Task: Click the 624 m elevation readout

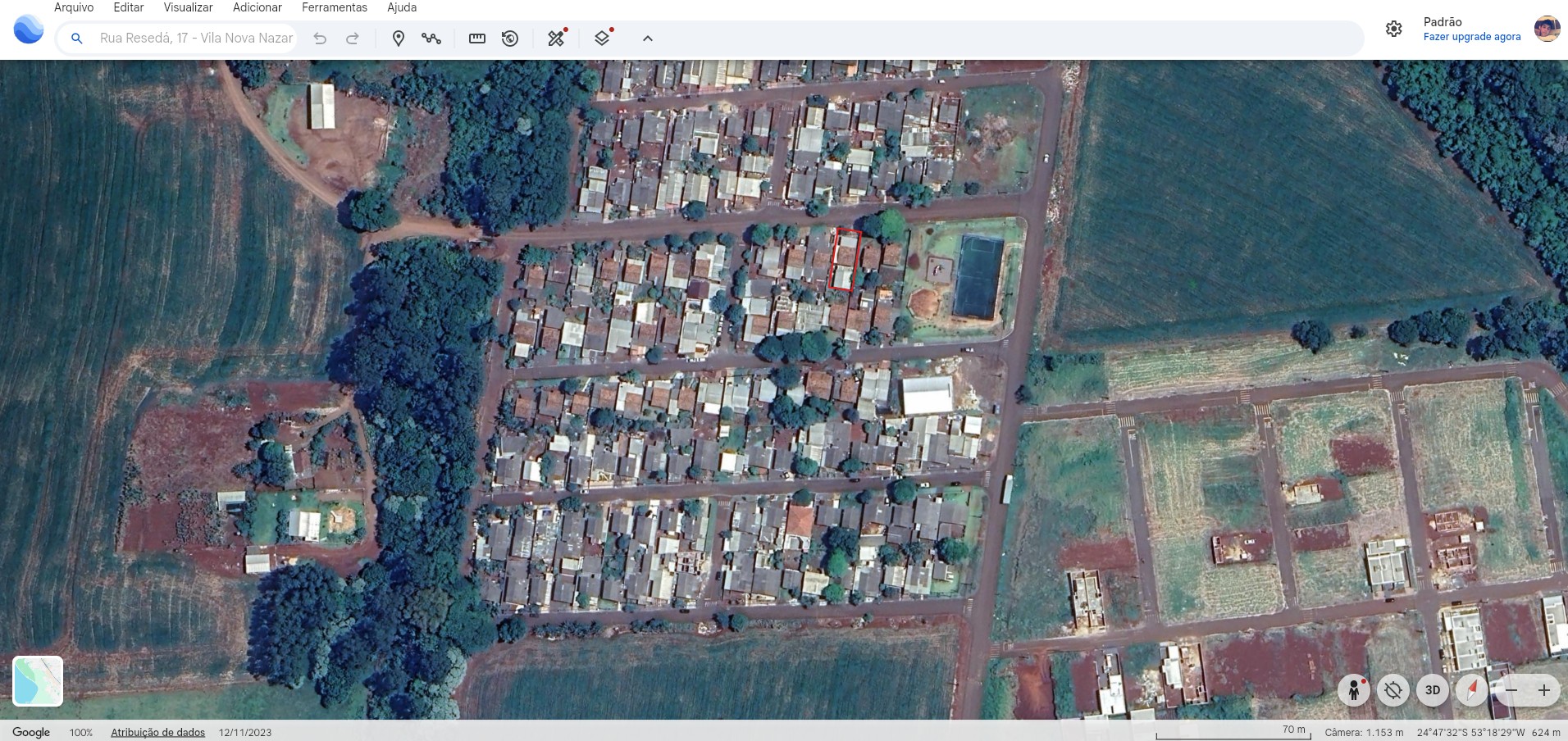Action: (1546, 732)
